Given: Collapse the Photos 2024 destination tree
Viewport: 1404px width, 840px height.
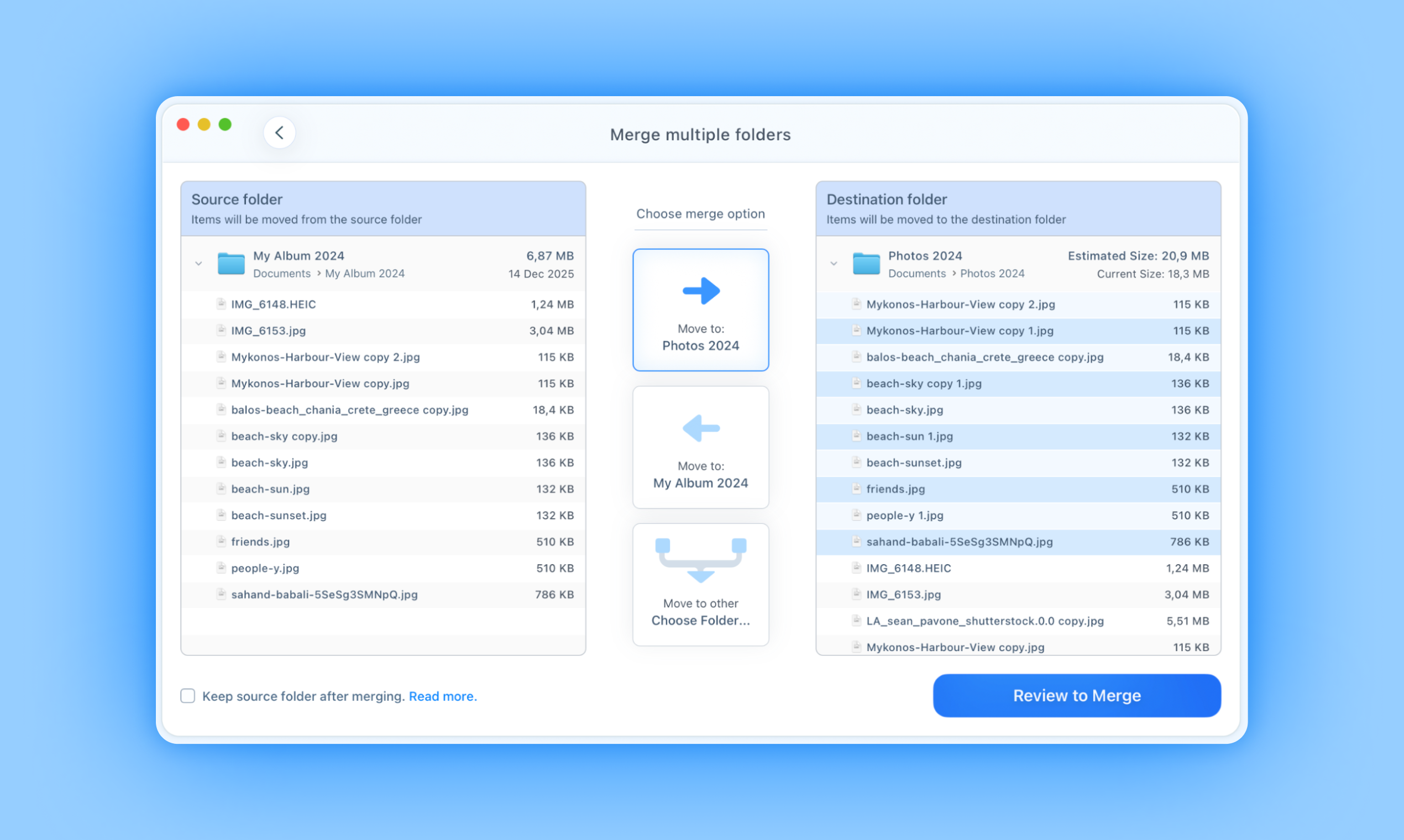Looking at the screenshot, I should click(834, 263).
